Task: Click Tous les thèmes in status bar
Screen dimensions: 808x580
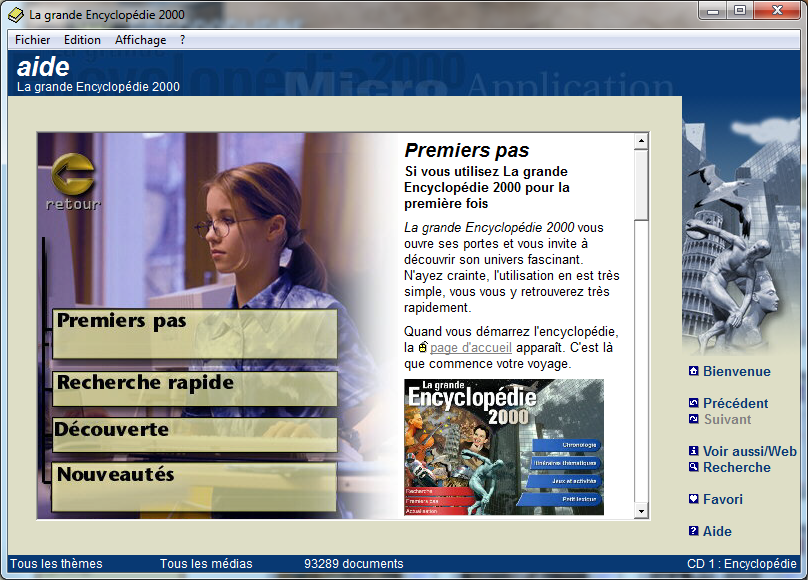Action: click(x=56, y=564)
